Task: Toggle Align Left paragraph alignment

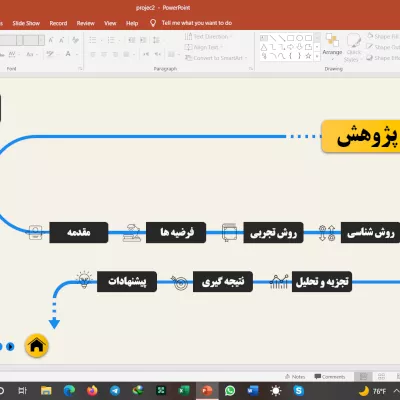Action: point(93,54)
